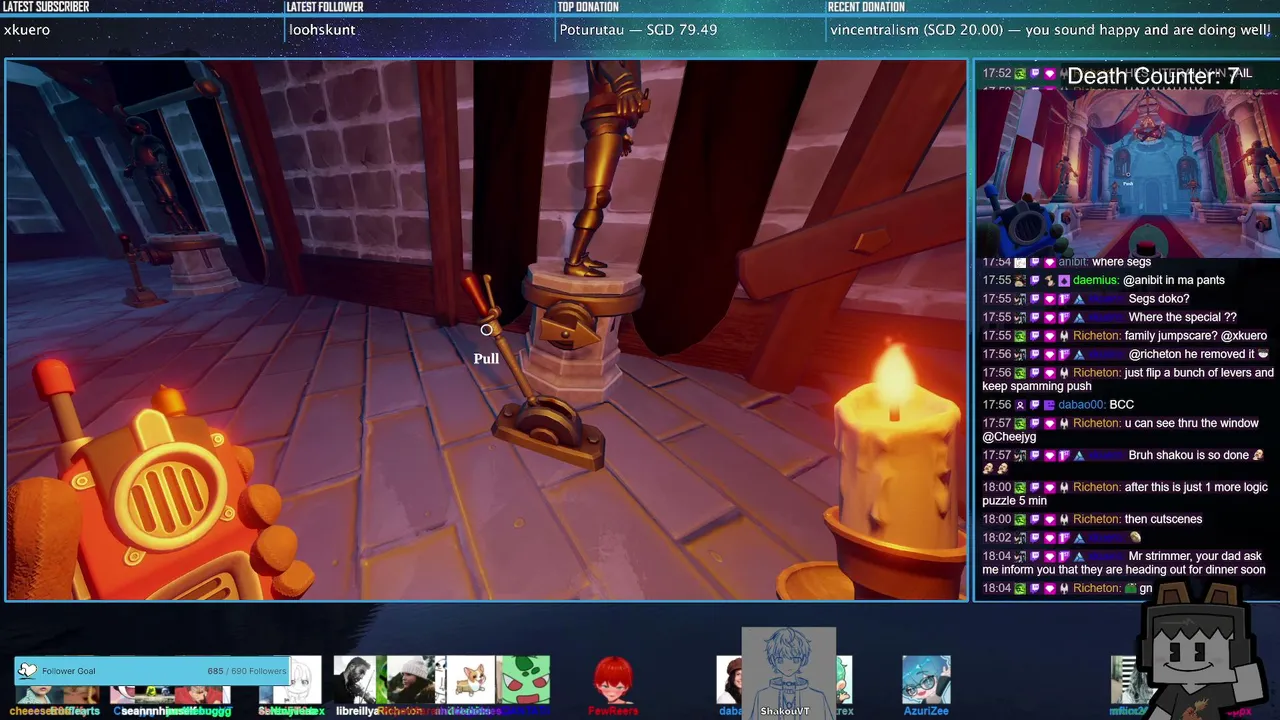Click the 'Bruh shakou is so done' message
The height and width of the screenshot is (720, 1280).
[1189, 455]
